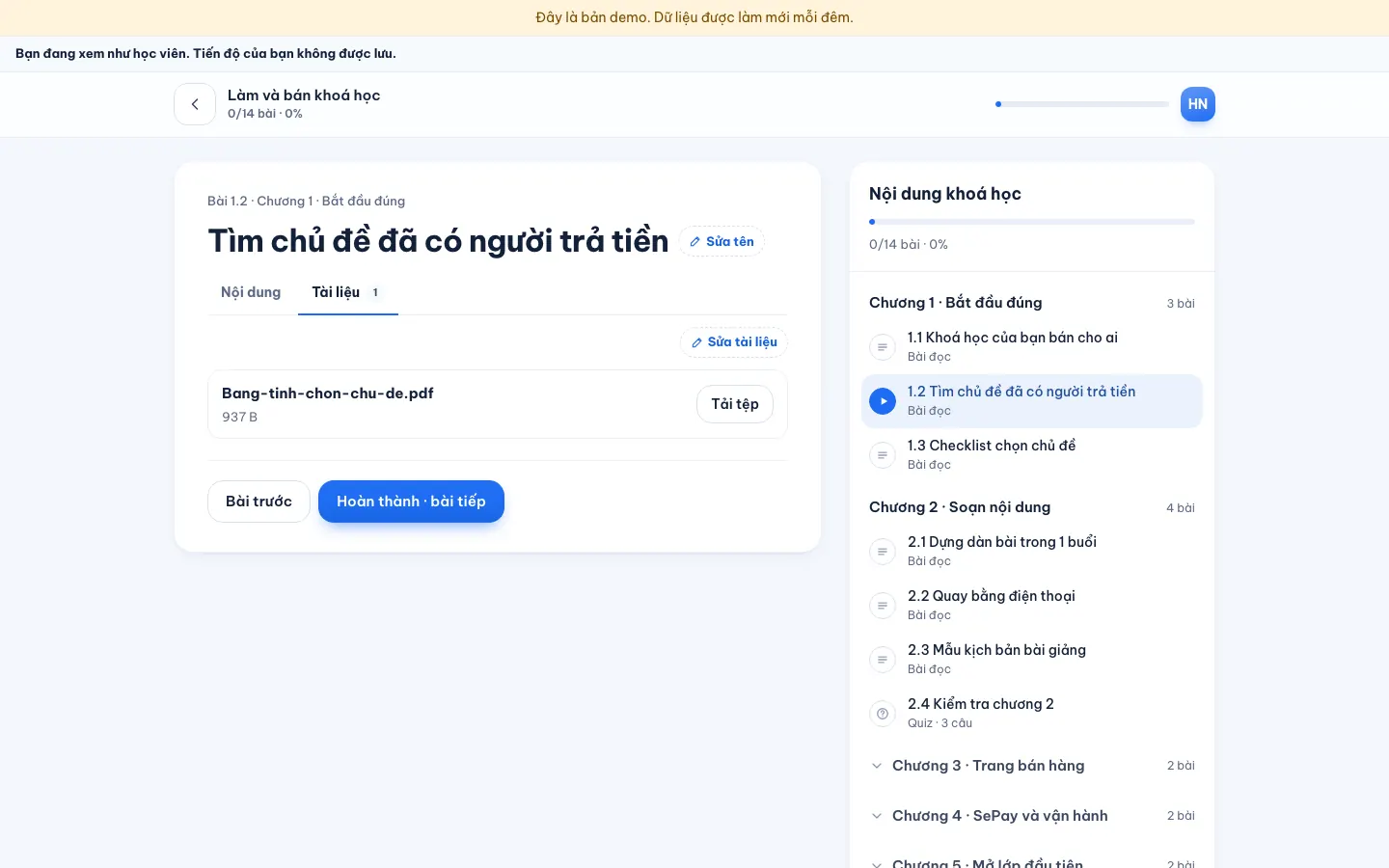Screen dimensions: 1389x868
Task: Click the course title Làm và bán khoá học
Action: pyautogui.click(x=304, y=95)
